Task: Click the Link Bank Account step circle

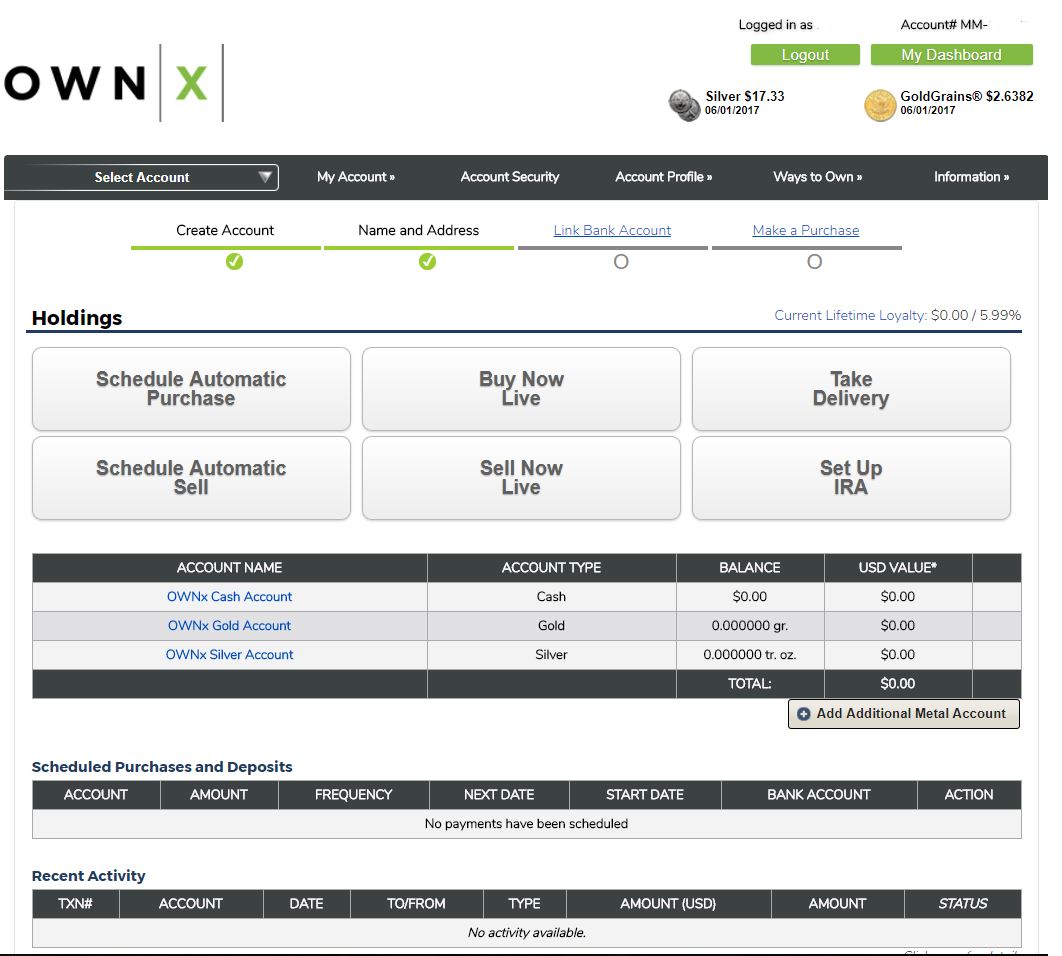Action: (x=621, y=262)
